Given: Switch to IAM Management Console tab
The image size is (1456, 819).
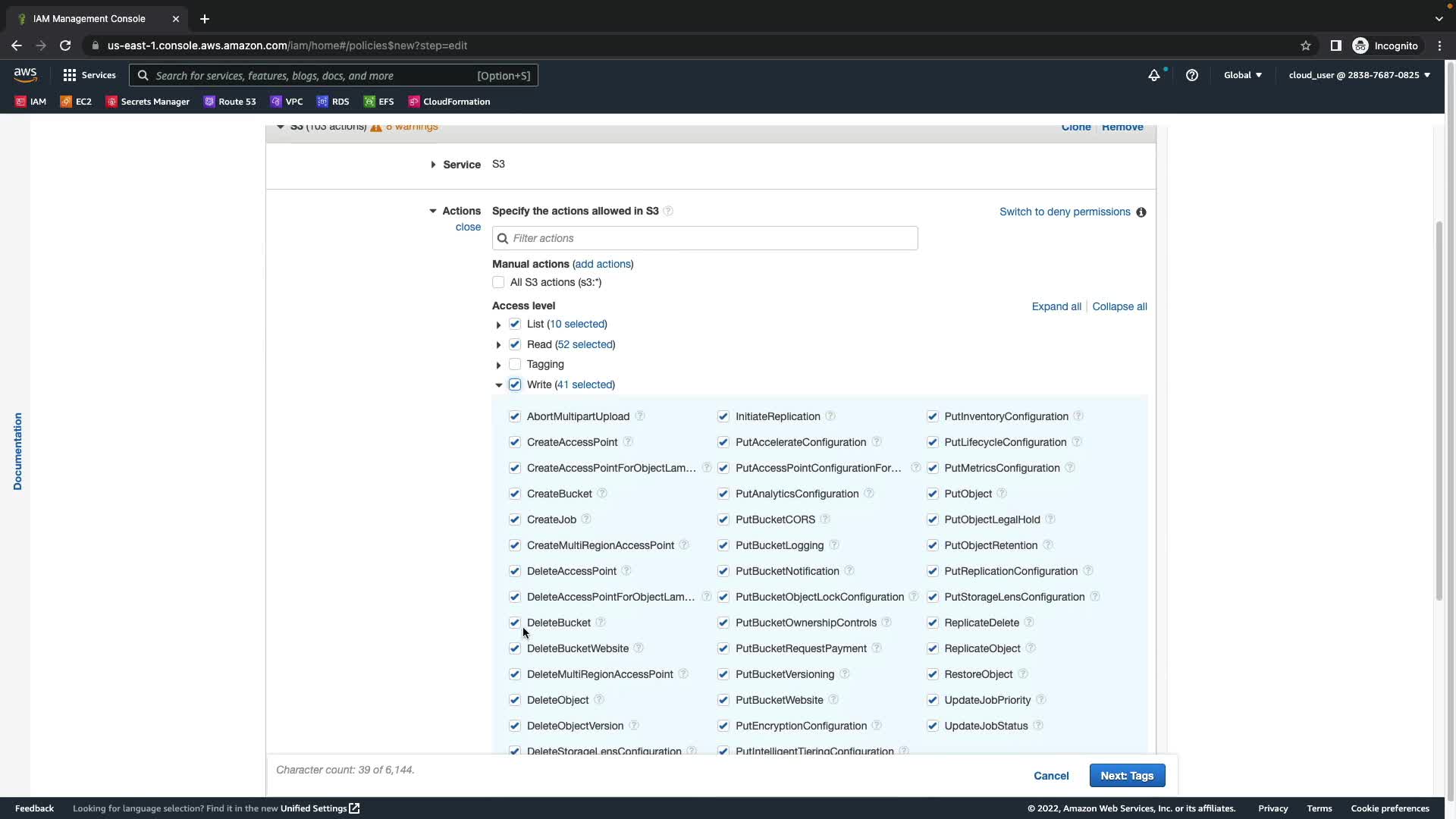Looking at the screenshot, I should (89, 18).
